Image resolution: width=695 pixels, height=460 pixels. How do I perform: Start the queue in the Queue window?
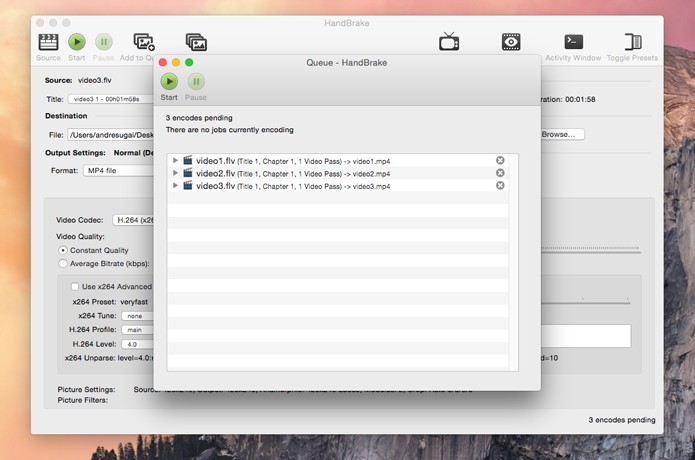(x=169, y=87)
